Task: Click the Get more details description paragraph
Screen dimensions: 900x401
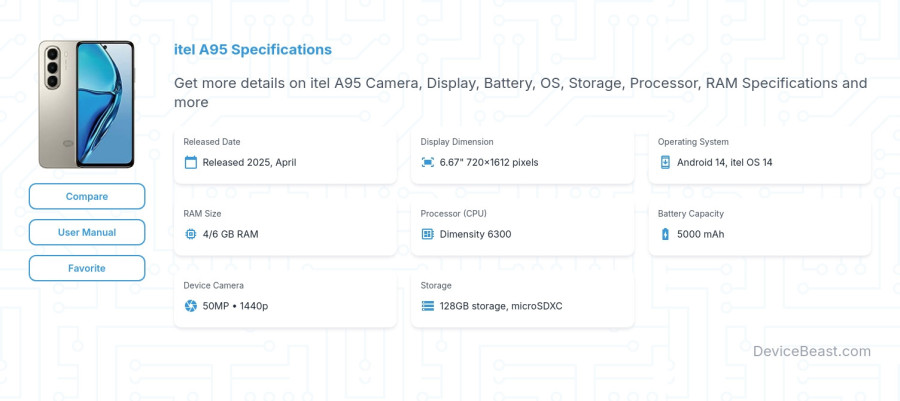Action: pyautogui.click(x=521, y=93)
